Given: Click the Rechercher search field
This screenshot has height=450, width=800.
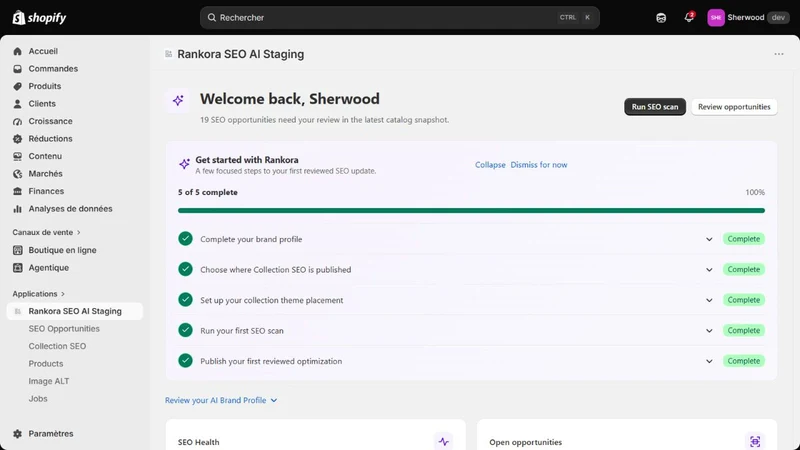Looking at the screenshot, I should (x=399, y=18).
